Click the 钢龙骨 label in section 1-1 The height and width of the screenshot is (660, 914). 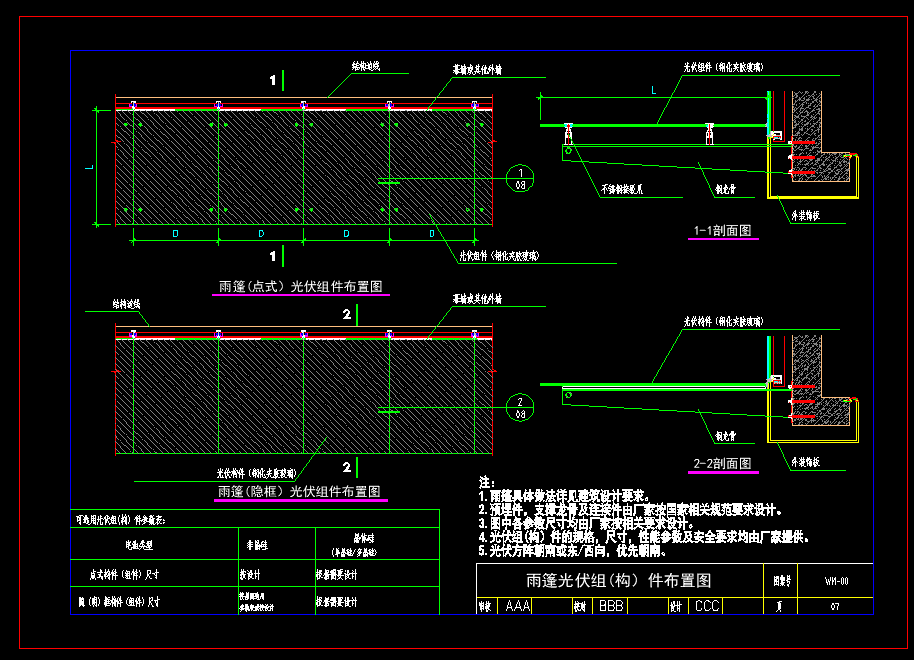click(x=726, y=189)
